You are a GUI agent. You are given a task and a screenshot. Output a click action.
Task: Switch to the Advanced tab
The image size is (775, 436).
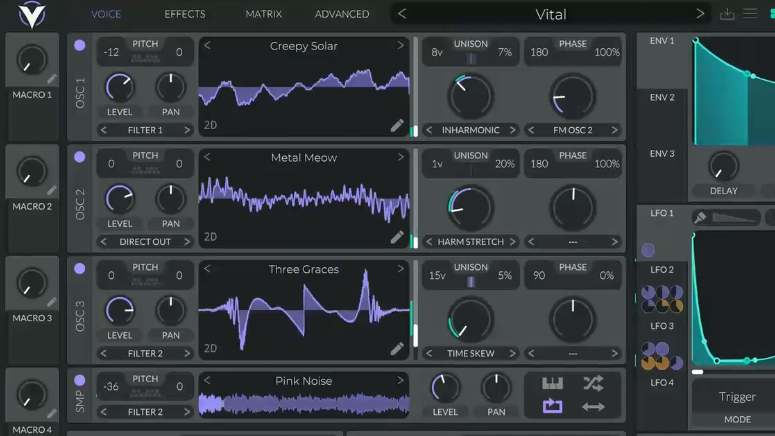point(342,14)
